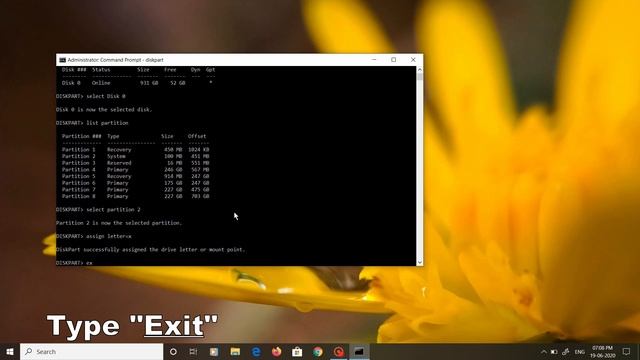This screenshot has width=640, height=360.
Task: Minimize the Command Prompt window
Action: [x=374, y=60]
